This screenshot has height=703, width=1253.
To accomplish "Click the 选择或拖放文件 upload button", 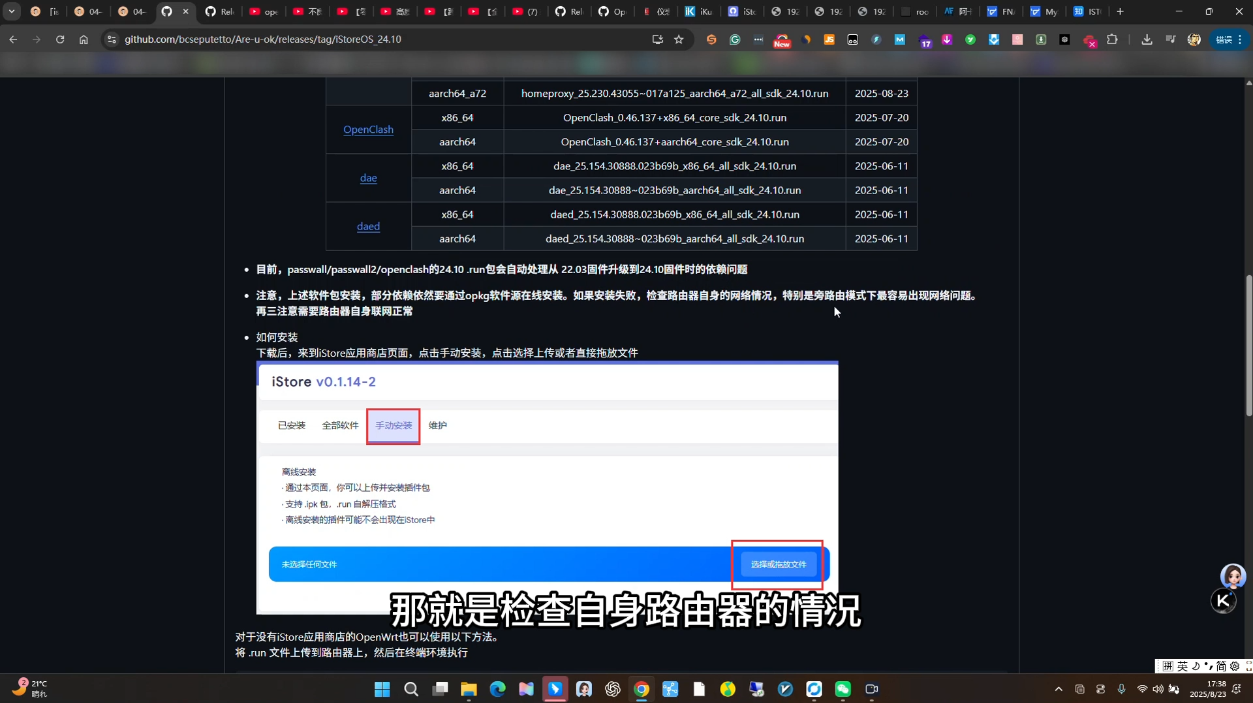I will click(777, 563).
